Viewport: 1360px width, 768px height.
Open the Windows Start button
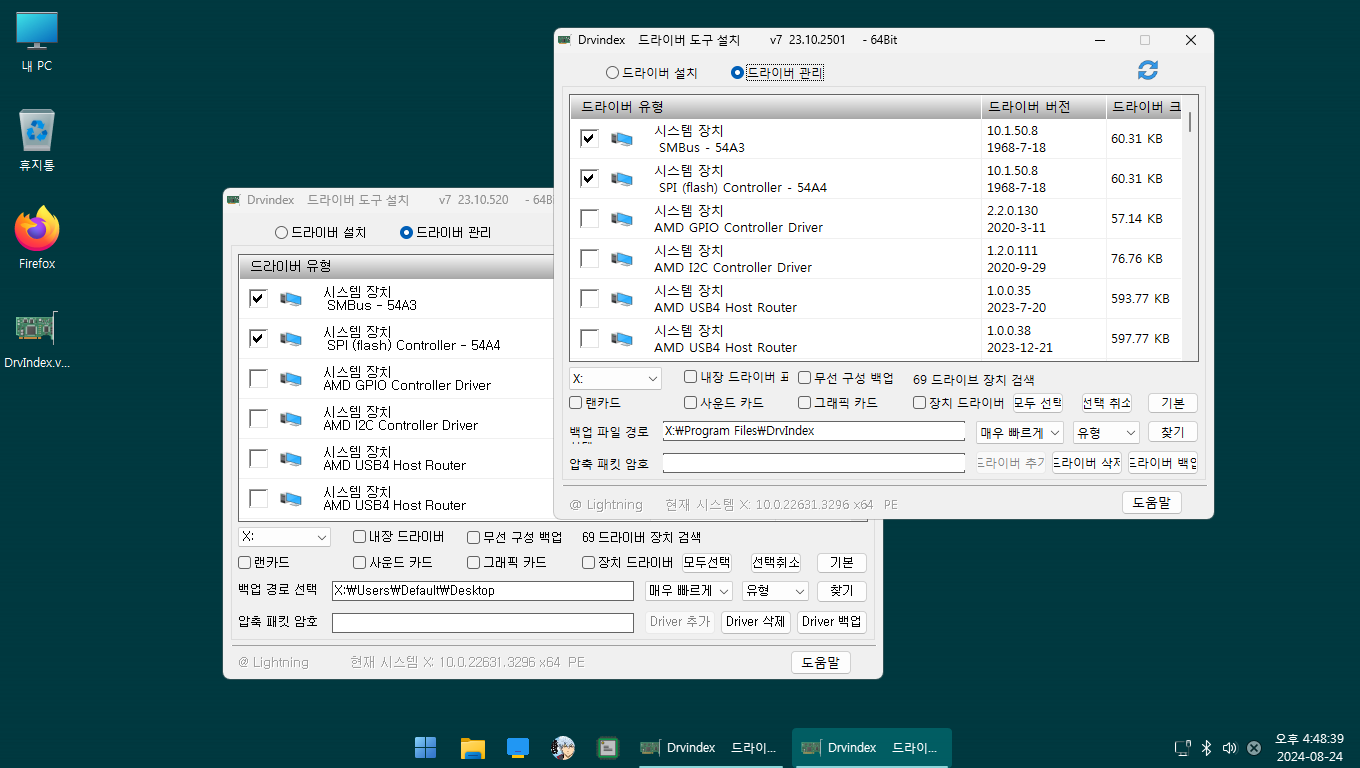(425, 747)
